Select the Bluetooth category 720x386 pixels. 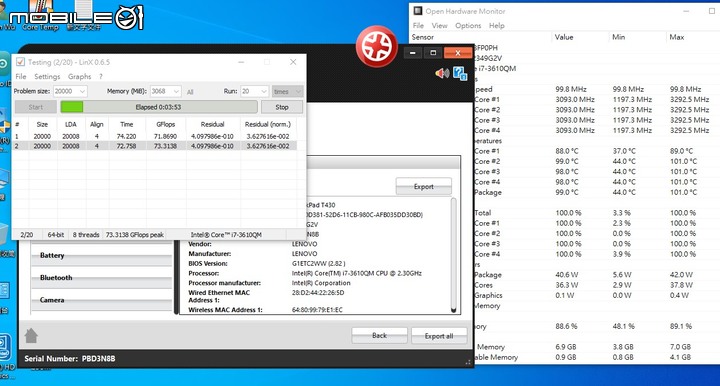point(101,278)
